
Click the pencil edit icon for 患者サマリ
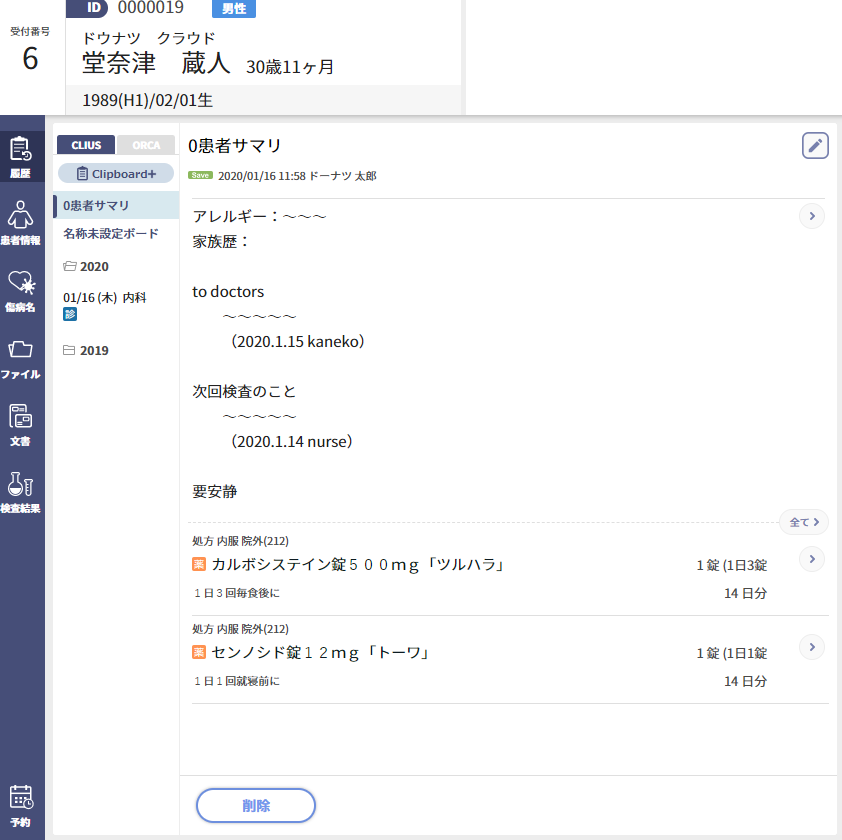coord(815,146)
